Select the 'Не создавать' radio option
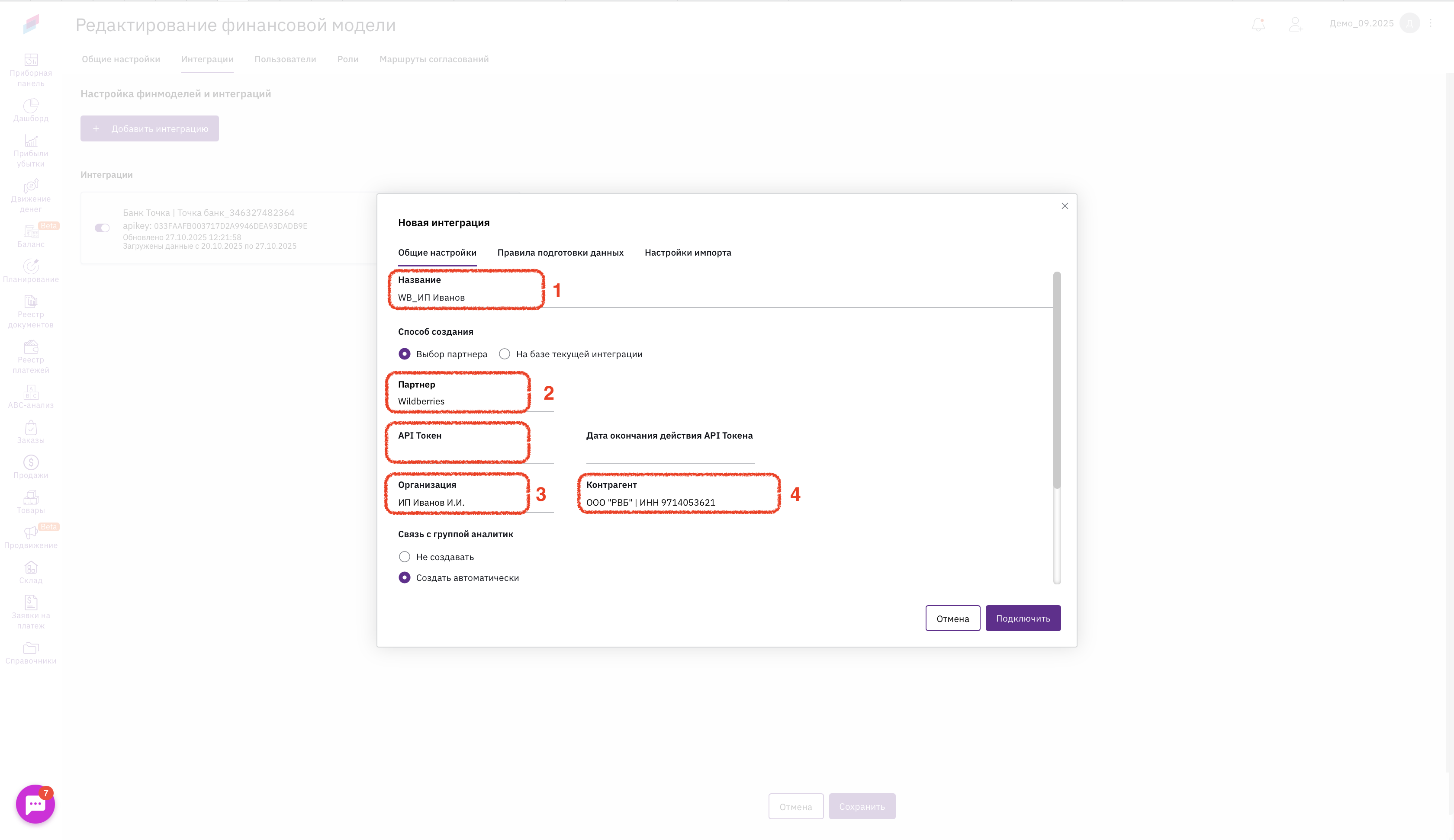Viewport: 1454px width, 840px height. click(405, 557)
